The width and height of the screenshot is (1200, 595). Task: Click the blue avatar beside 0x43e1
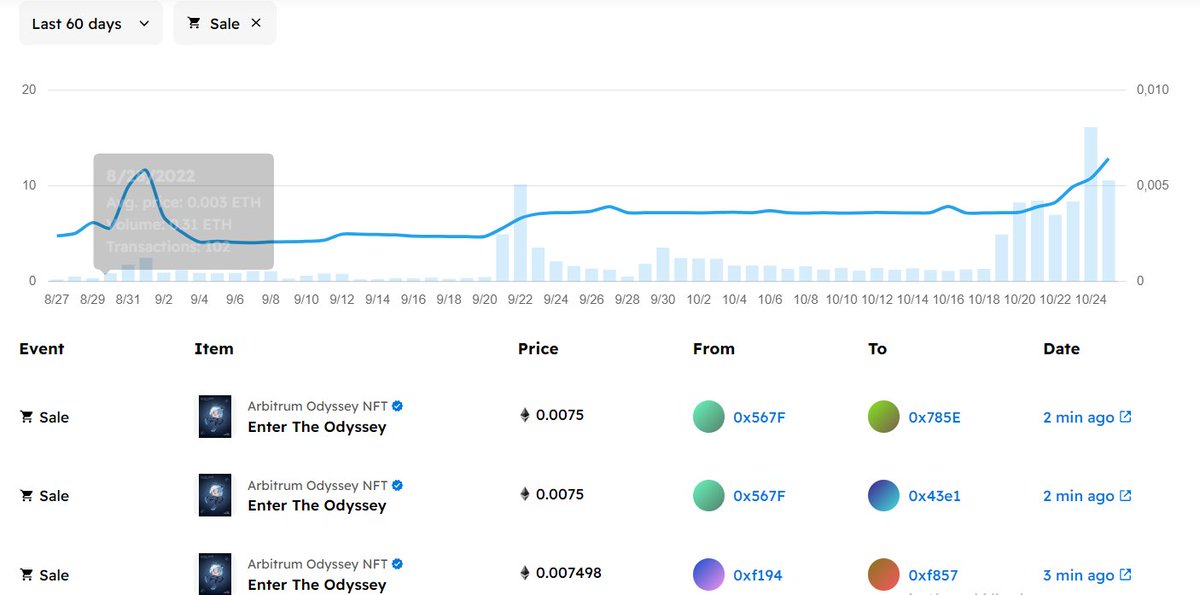coord(884,496)
